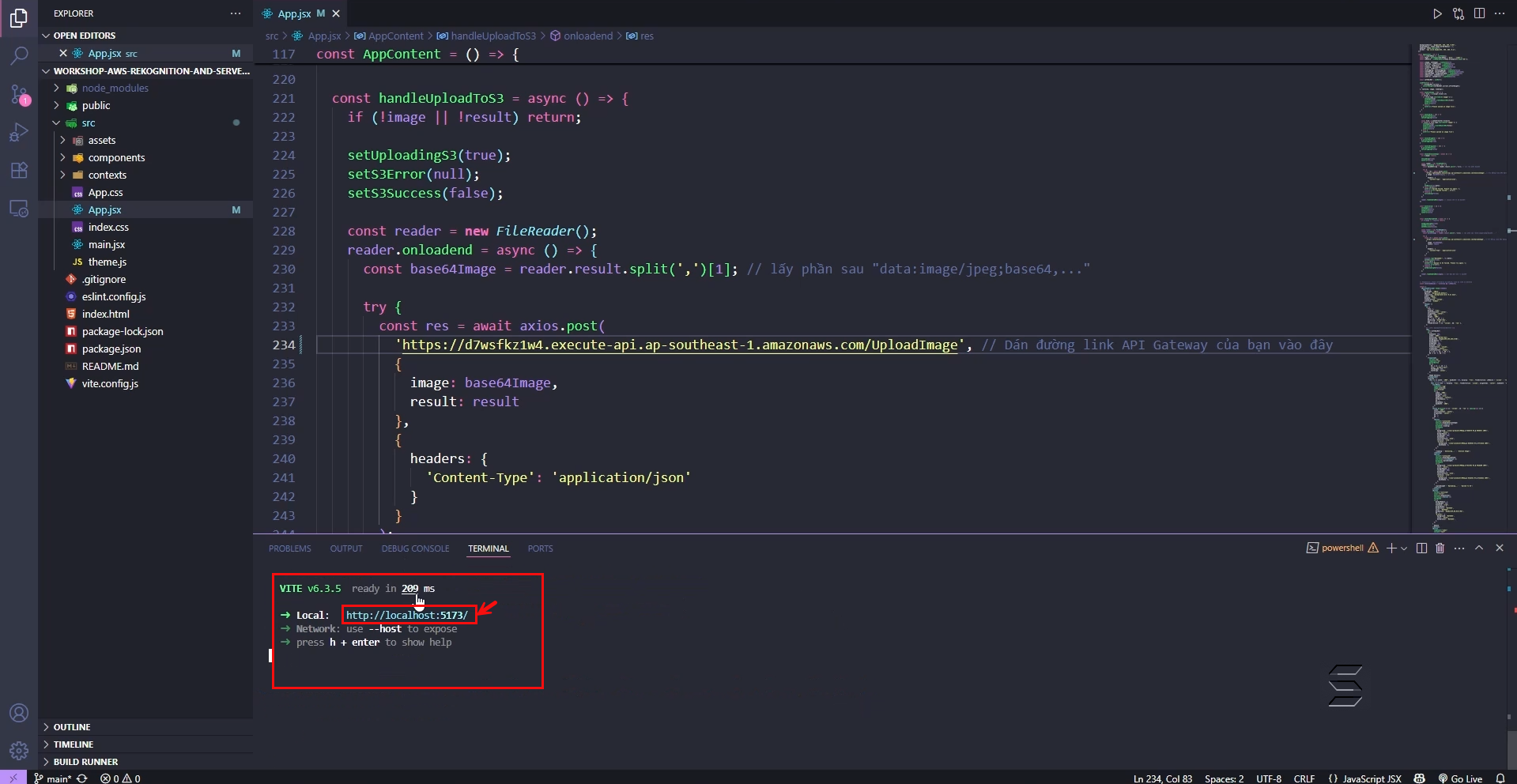Open package.json in the file tree
1517x784 pixels.
(x=145, y=349)
